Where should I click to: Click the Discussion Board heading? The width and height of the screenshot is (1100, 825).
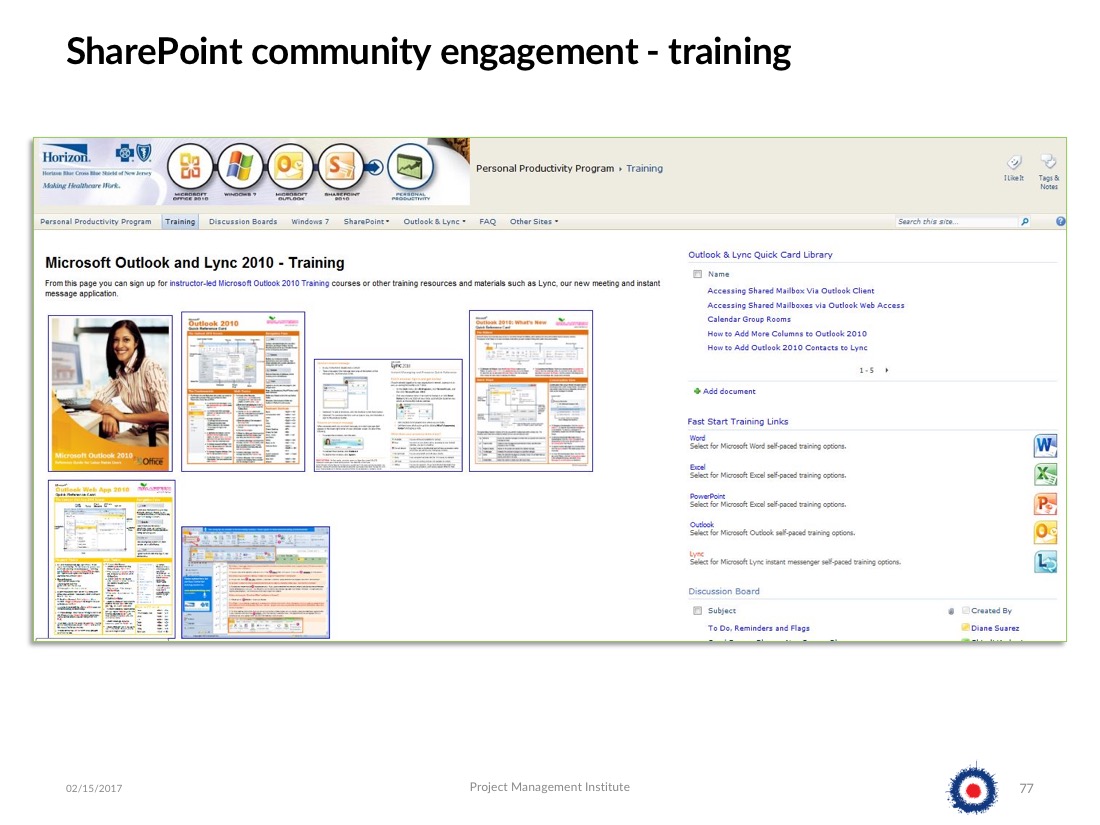click(x=723, y=591)
